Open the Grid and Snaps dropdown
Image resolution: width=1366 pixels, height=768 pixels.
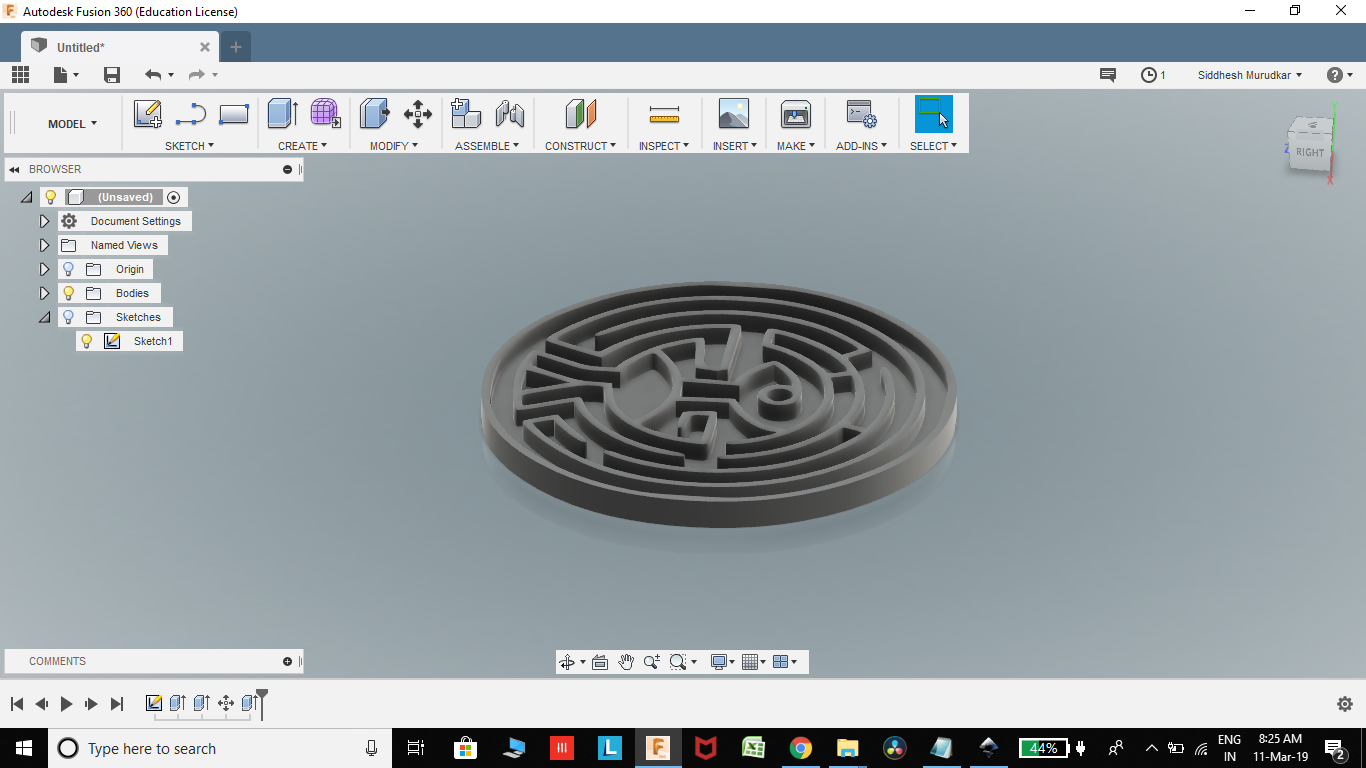click(x=754, y=662)
